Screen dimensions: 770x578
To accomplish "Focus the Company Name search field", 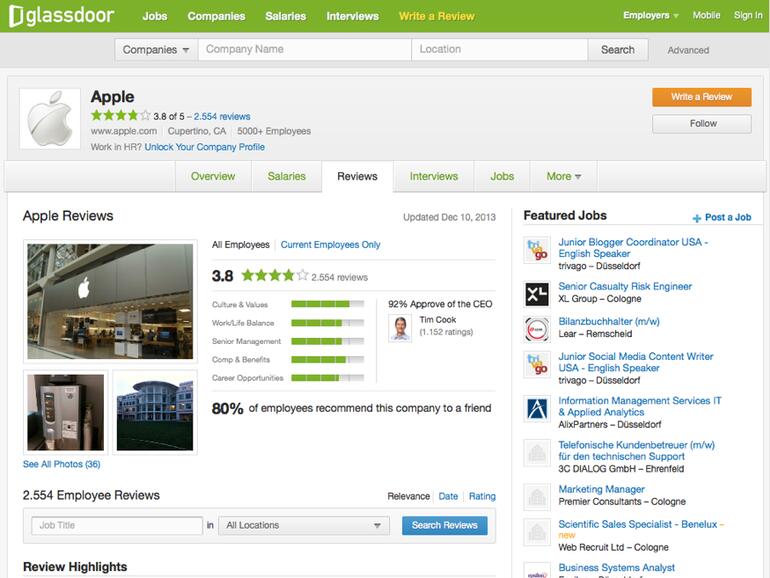I will click(x=304, y=50).
